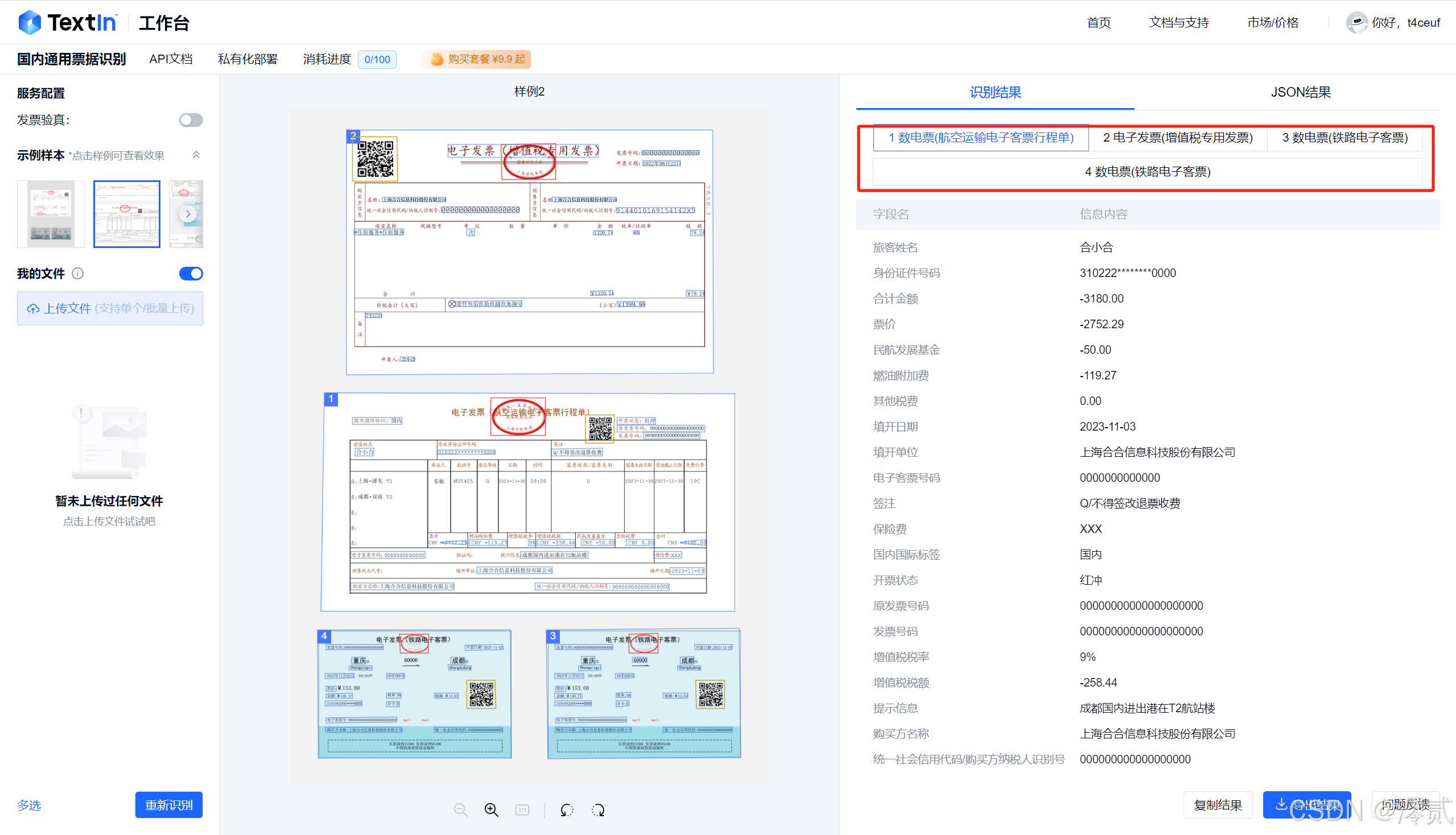
Task: Click the 1:1 actual size icon
Action: (522, 809)
